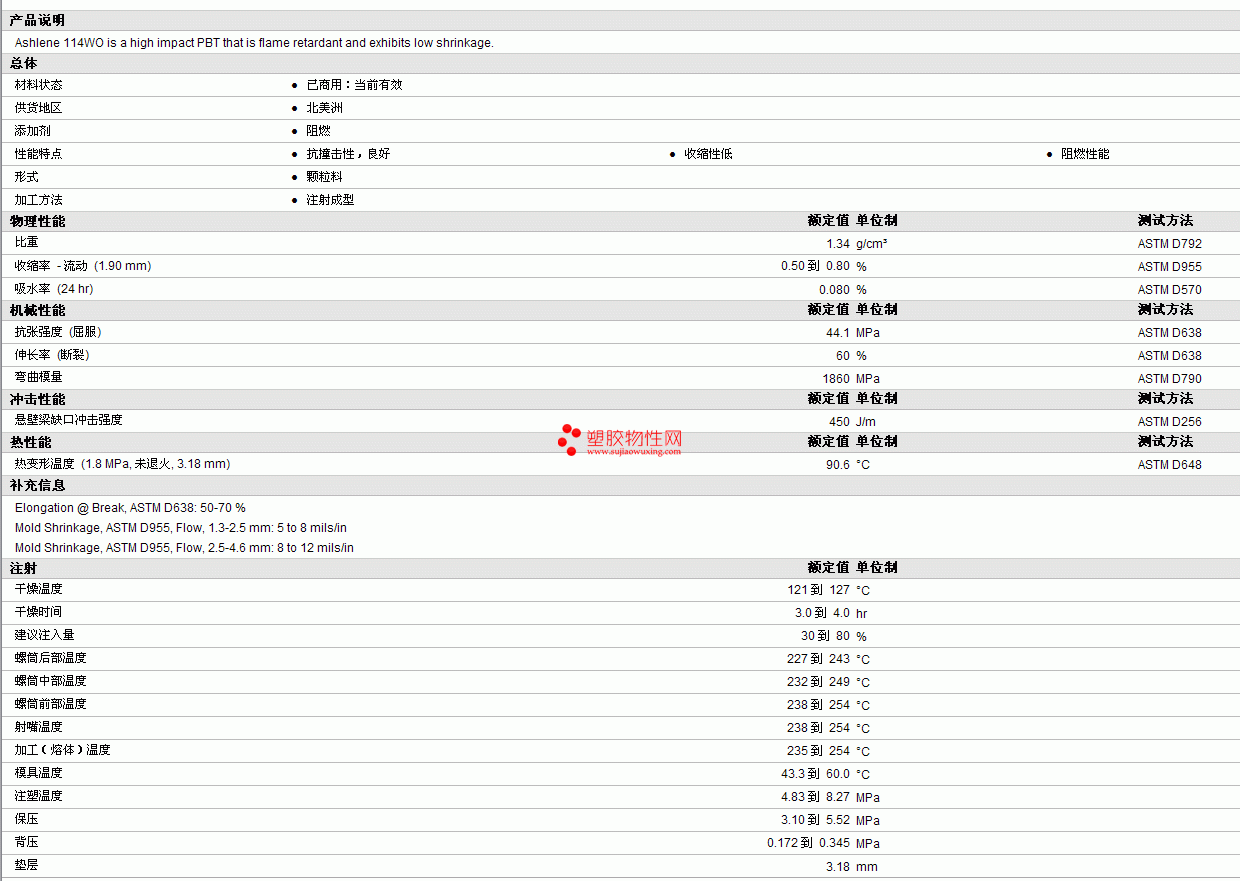This screenshot has height=881, width=1240.
Task: Select the 干燥时间 row label
Action: (38, 612)
